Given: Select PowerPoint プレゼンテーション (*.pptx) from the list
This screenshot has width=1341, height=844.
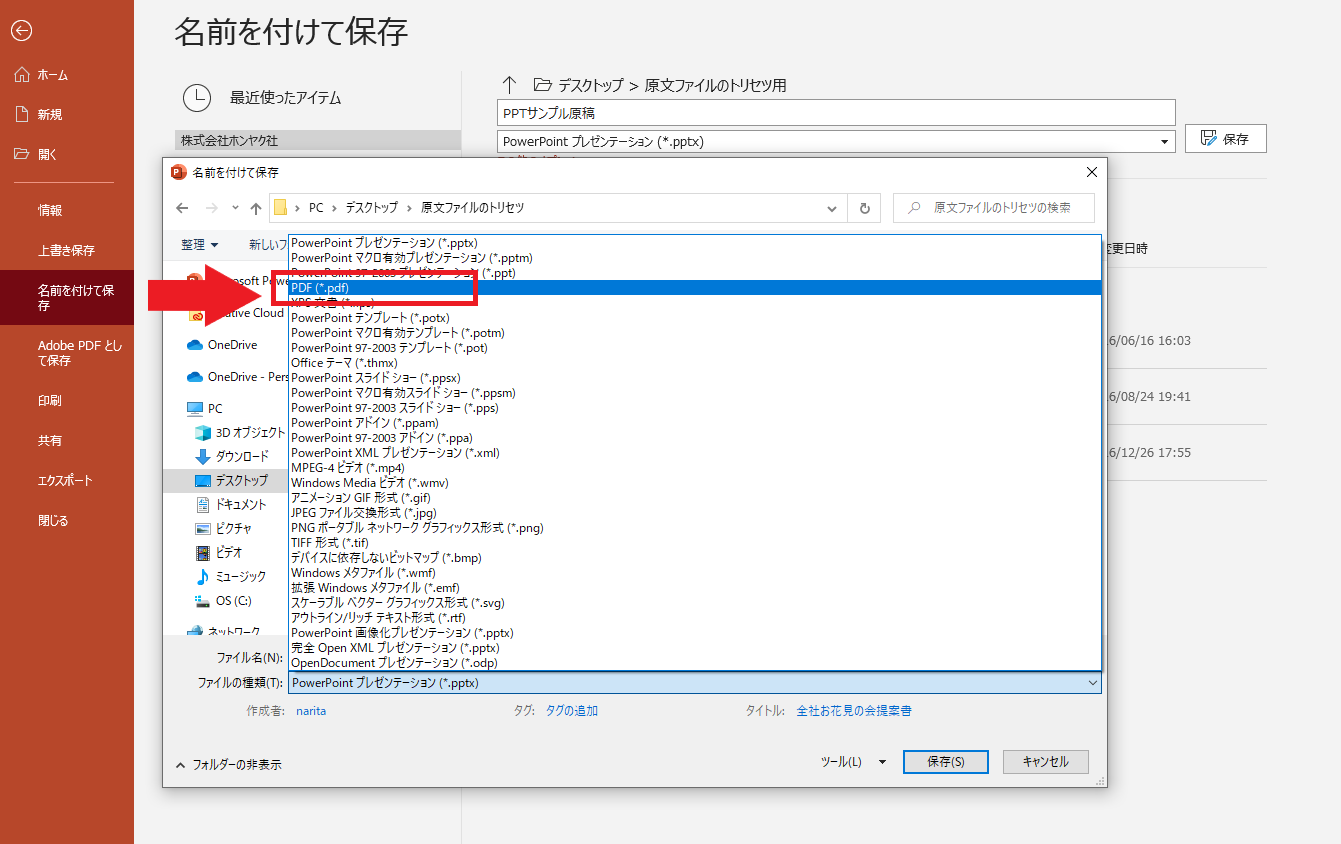Looking at the screenshot, I should pos(695,243).
